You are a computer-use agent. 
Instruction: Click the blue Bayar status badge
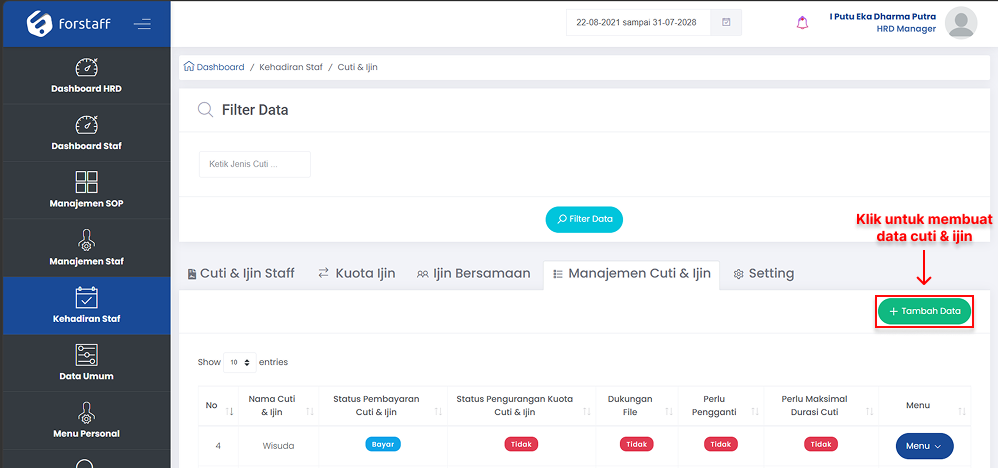383,444
